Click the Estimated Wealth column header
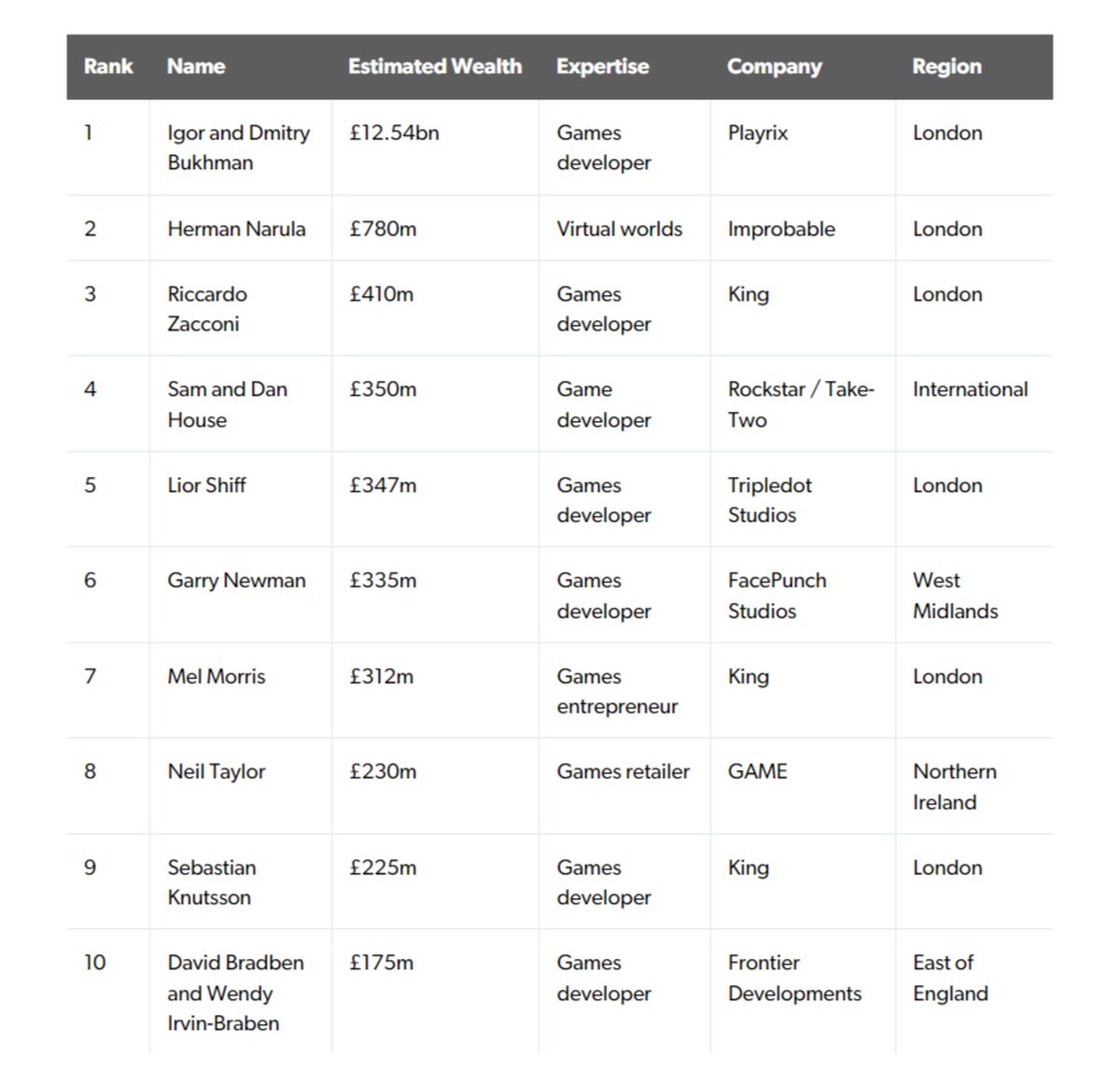The height and width of the screenshot is (1070, 1120). click(x=434, y=66)
